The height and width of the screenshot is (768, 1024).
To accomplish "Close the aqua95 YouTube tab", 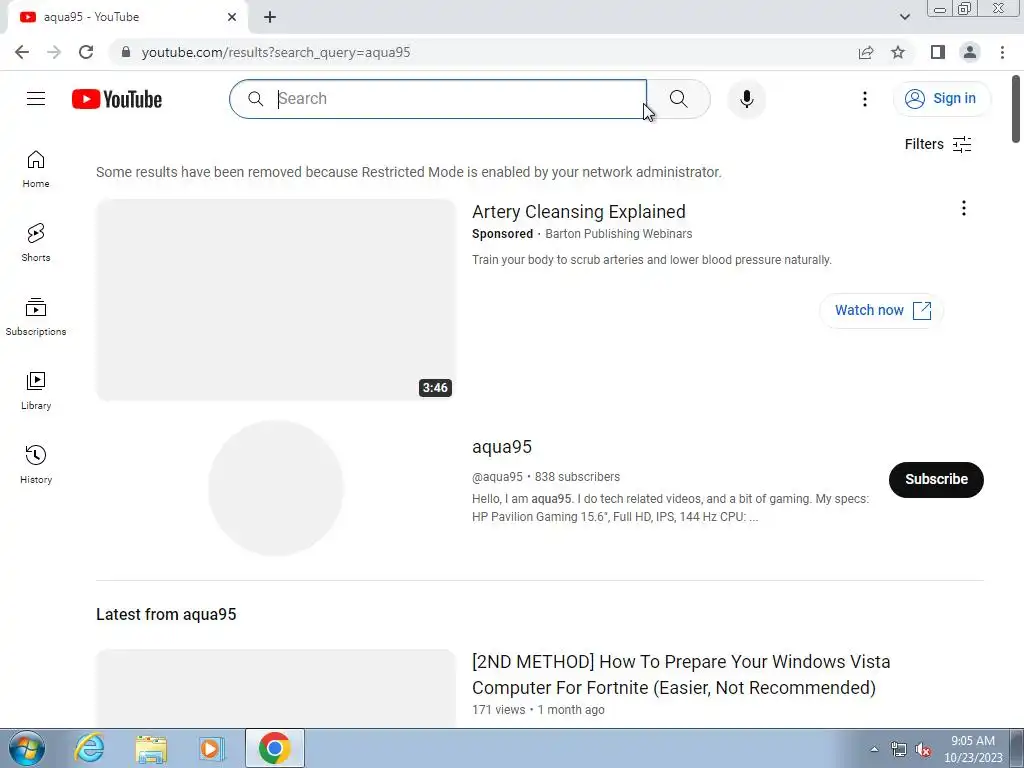I will pos(232,17).
